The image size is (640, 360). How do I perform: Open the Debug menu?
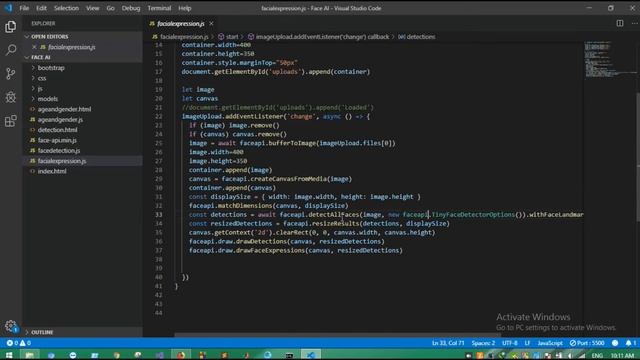(131, 8)
